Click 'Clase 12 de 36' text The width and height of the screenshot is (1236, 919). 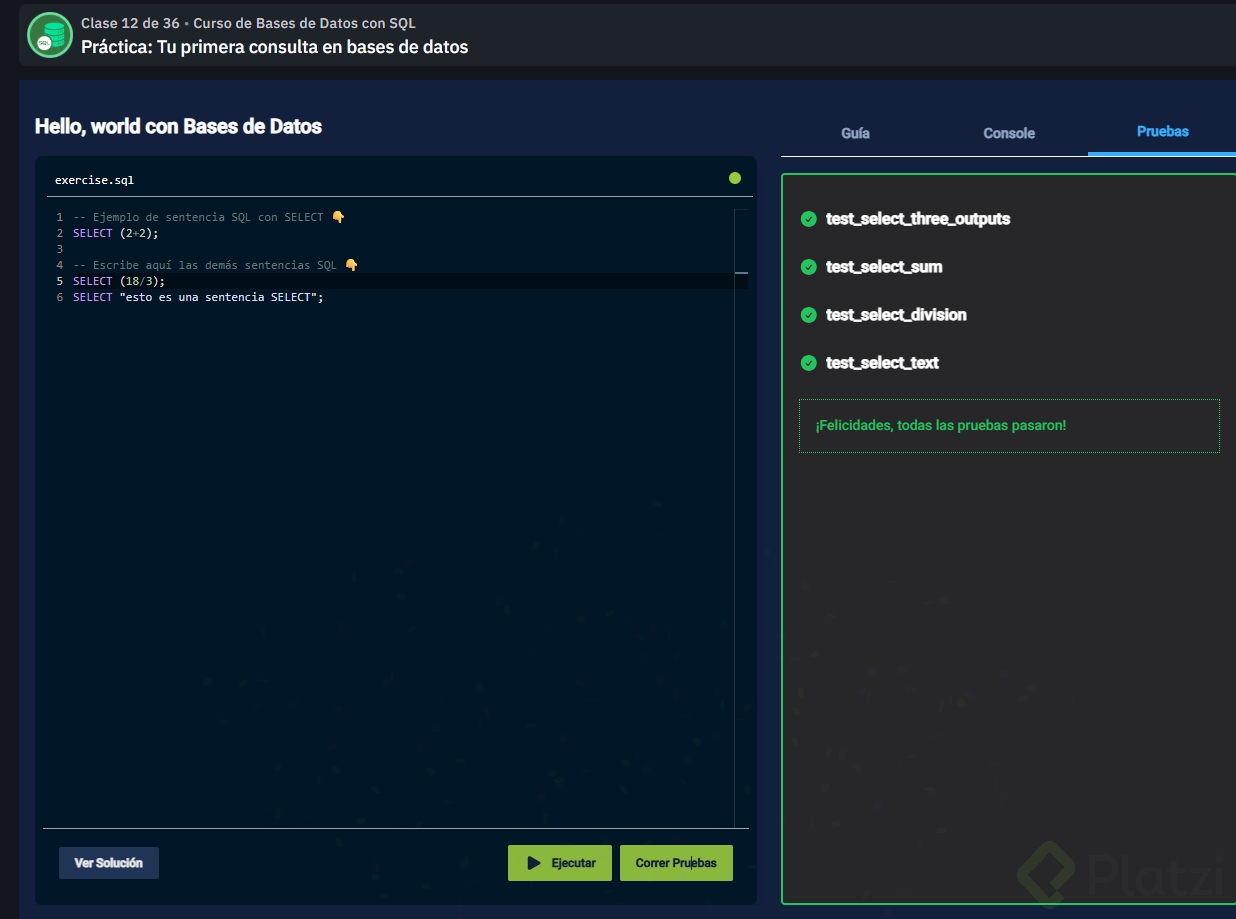click(x=130, y=23)
